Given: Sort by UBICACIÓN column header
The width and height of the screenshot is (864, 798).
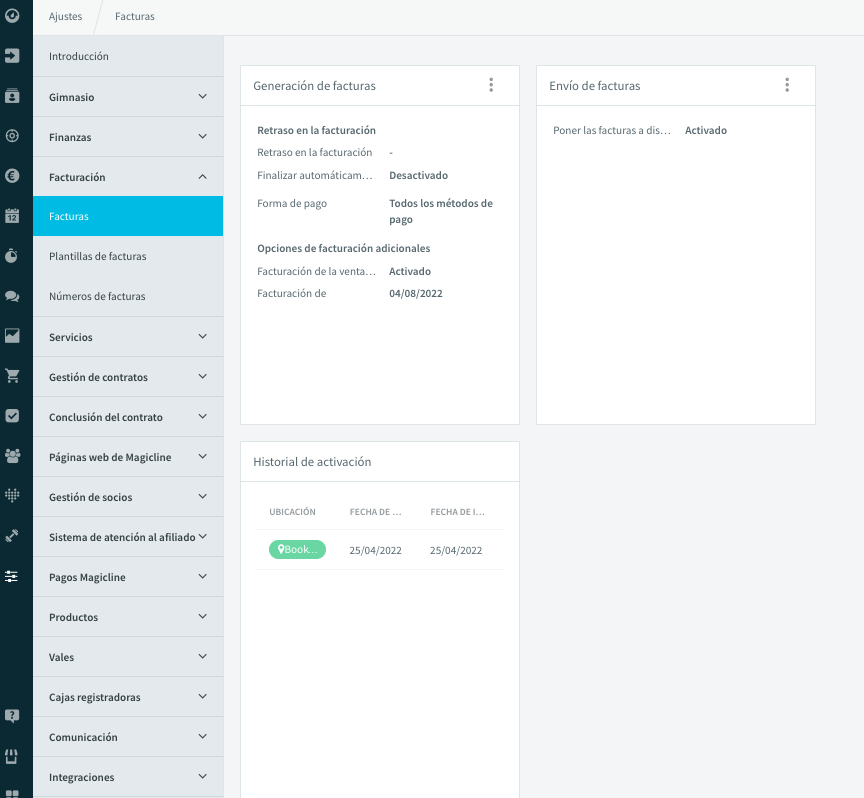Looking at the screenshot, I should (x=292, y=512).
